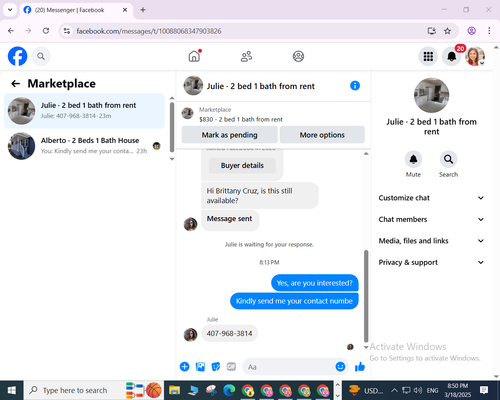Open Chrome profile avatar icon

click(471, 31)
